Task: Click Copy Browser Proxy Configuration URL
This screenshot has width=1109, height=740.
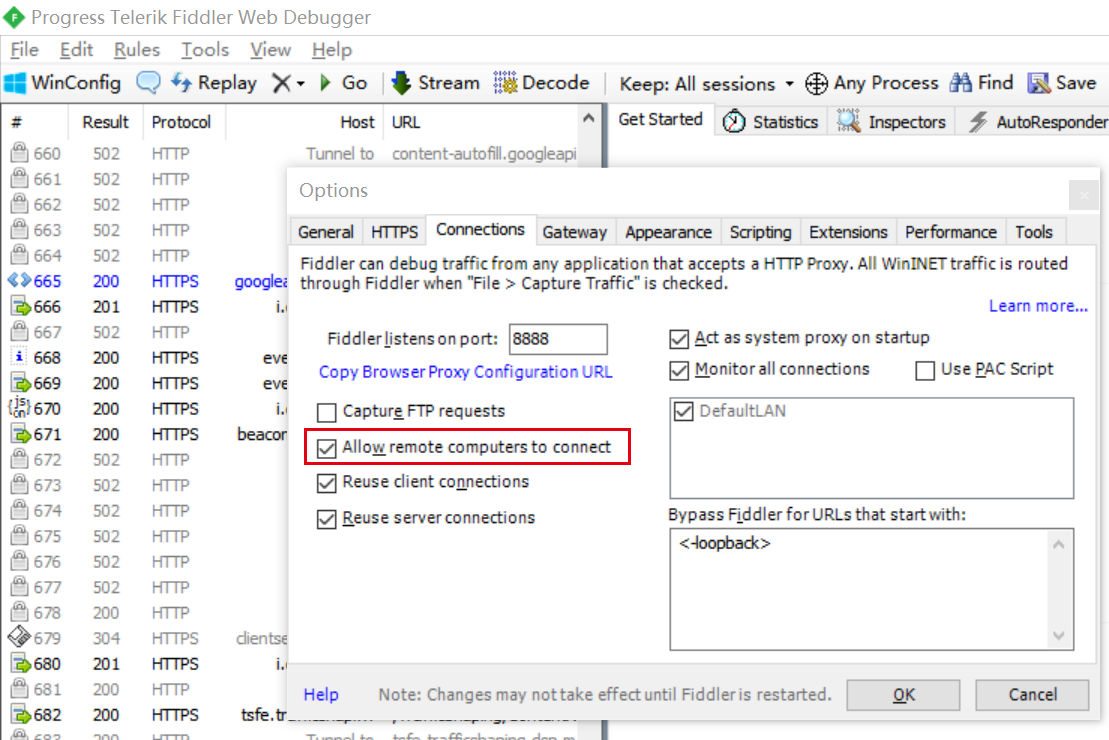Action: [x=465, y=372]
